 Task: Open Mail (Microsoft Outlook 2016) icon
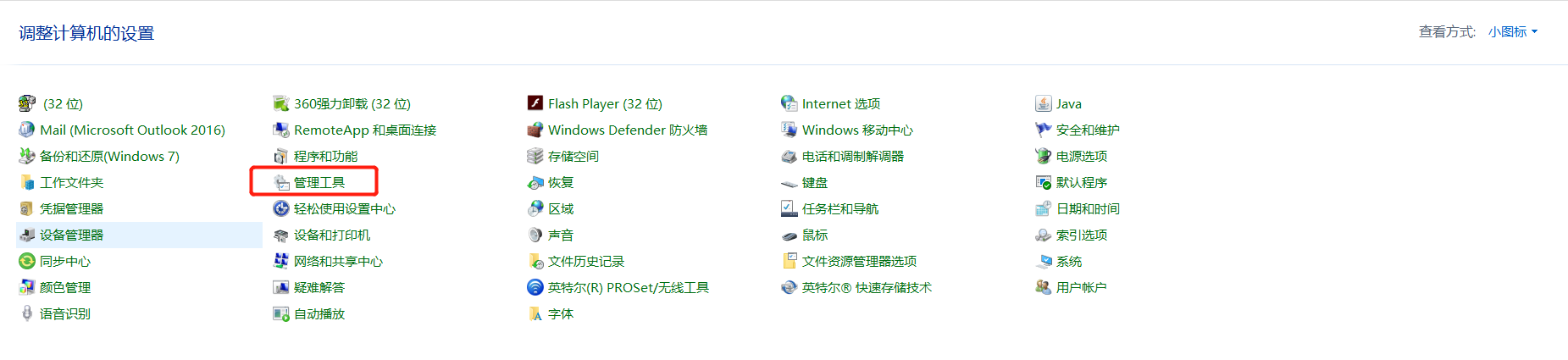pos(27,130)
